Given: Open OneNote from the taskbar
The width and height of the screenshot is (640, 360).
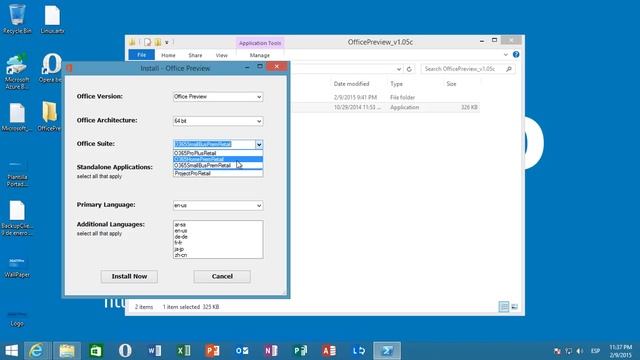Looking at the screenshot, I should pos(271,351).
